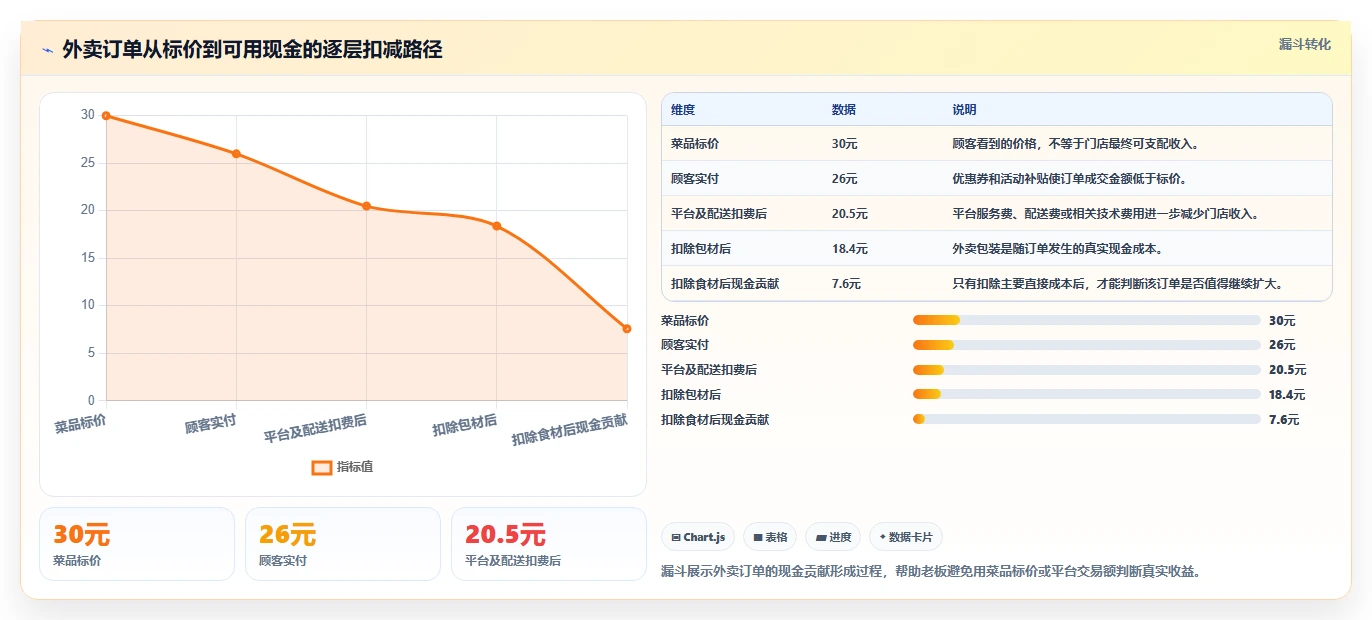Image resolution: width=1372 pixels, height=620 pixels.
Task: Click the chart point for 平台及配送扣费后
Action: pos(366,206)
